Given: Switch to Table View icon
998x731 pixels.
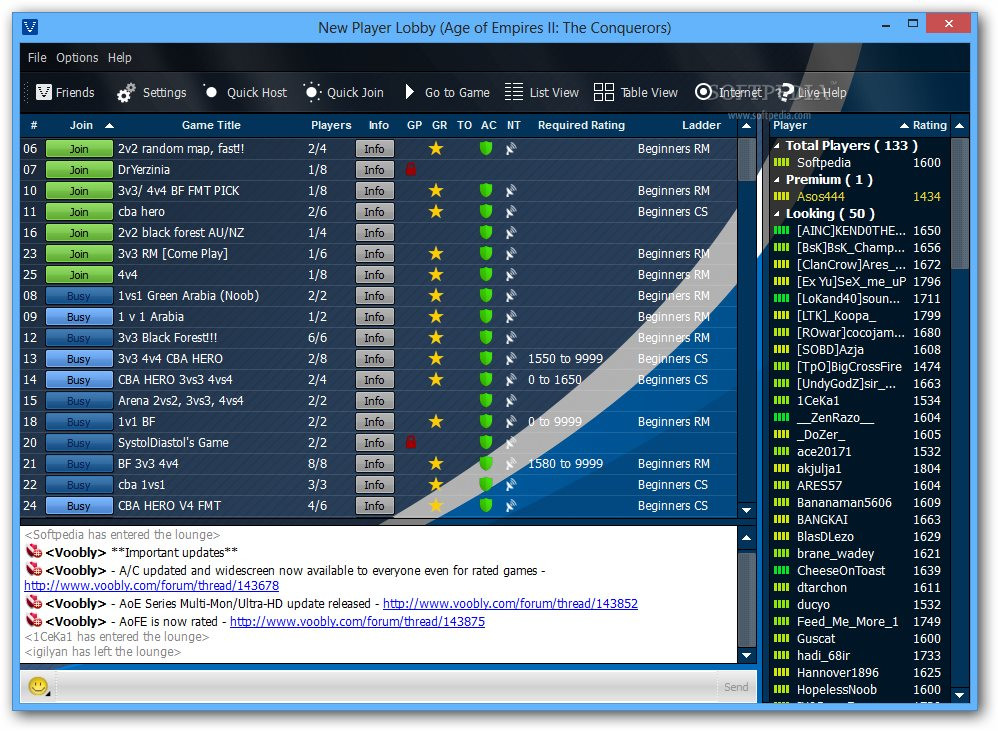Looking at the screenshot, I should [x=603, y=92].
